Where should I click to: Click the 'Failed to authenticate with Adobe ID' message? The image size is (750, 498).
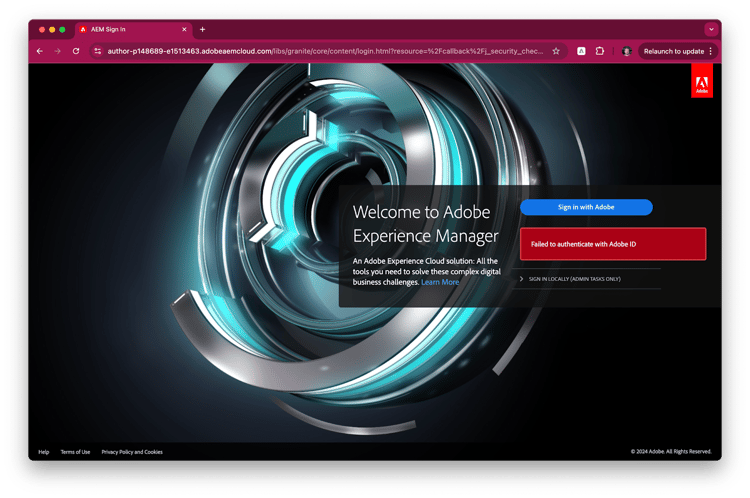pos(613,244)
